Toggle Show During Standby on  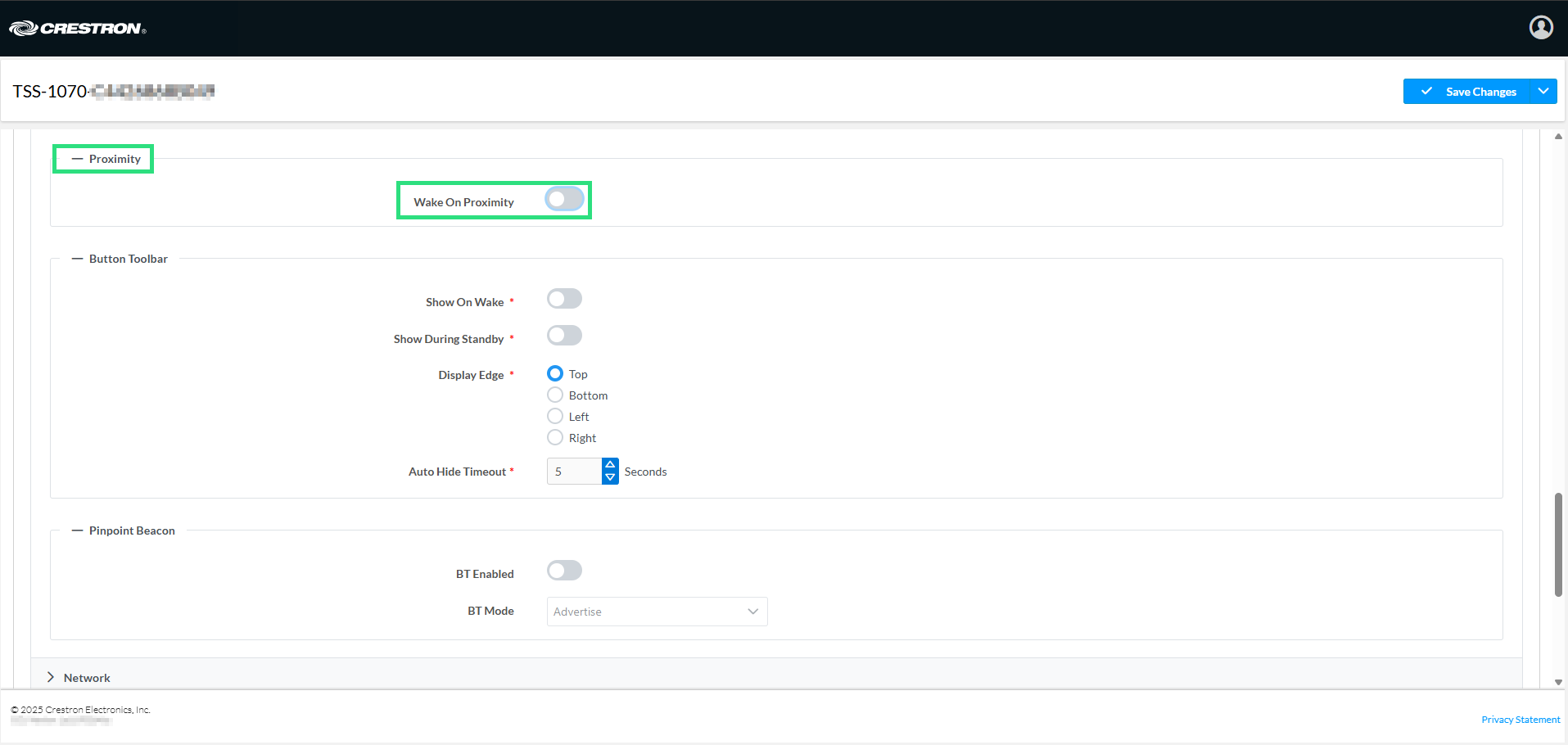564,336
